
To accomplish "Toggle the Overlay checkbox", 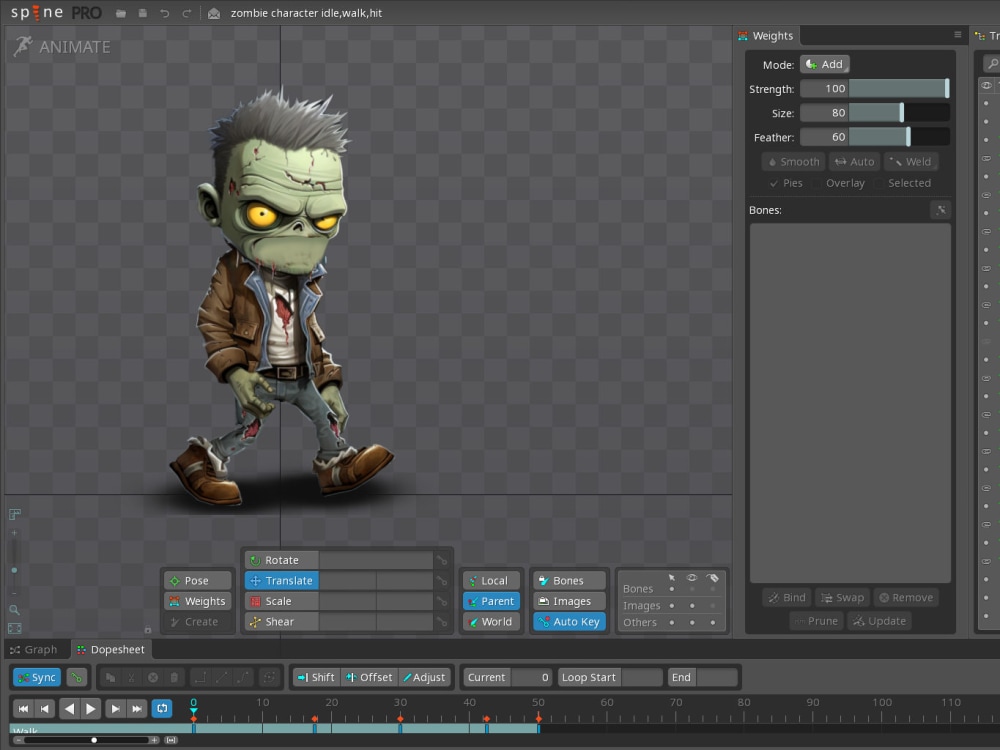I will tap(839, 183).
